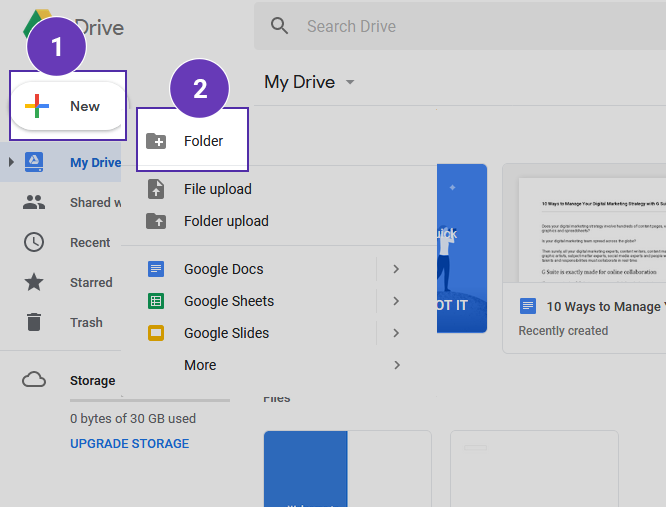Click the Starred star icon
This screenshot has width=666, height=507.
coord(34,282)
